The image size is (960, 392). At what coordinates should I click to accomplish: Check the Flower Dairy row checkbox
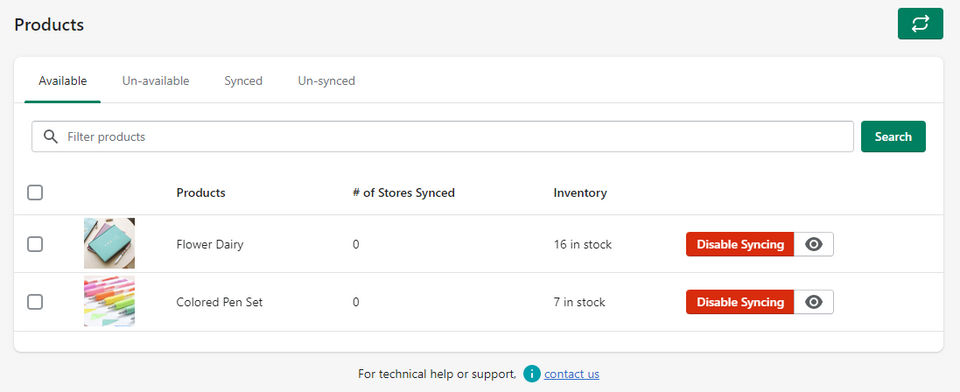click(35, 244)
